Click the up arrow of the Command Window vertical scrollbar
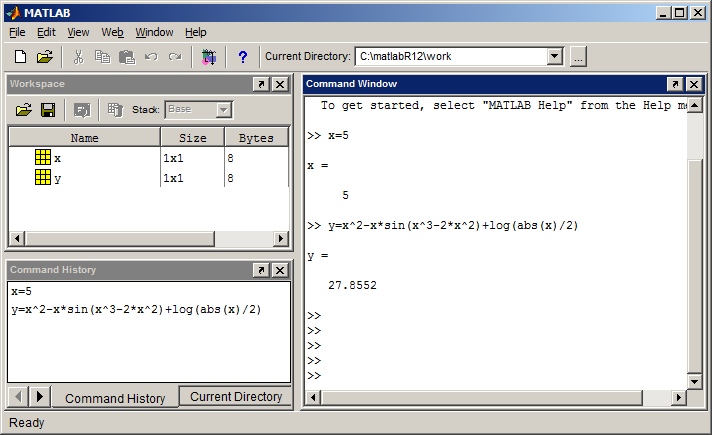712x435 pixels. coord(695,105)
